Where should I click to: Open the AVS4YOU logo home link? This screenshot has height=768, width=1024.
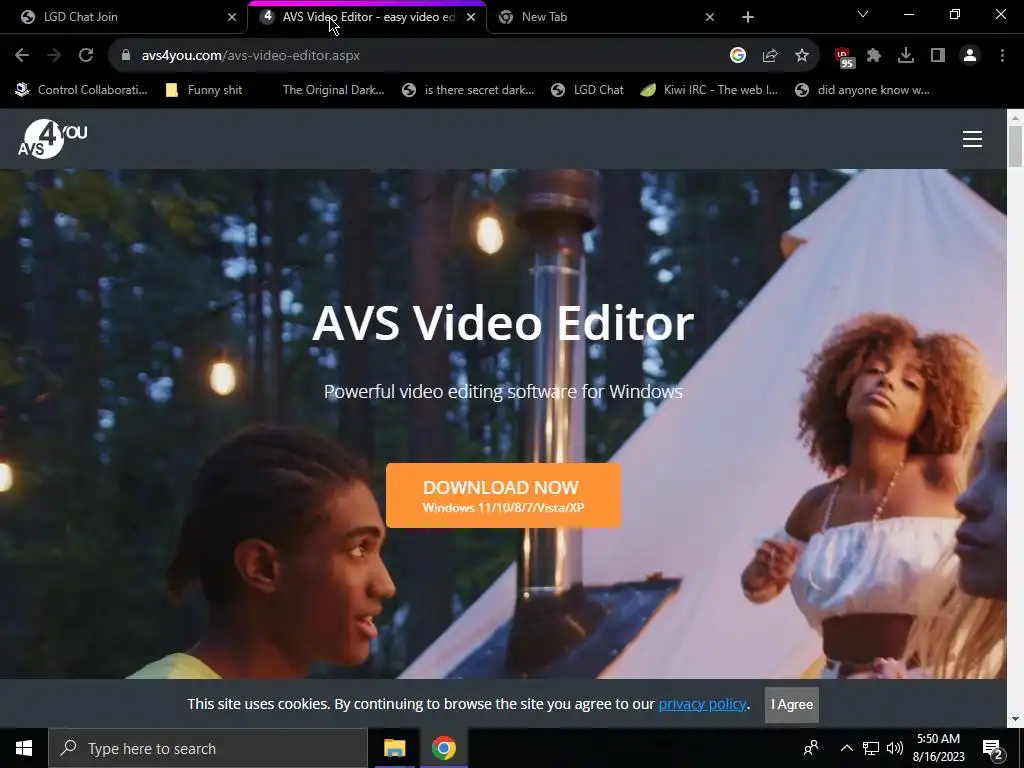click(x=52, y=138)
